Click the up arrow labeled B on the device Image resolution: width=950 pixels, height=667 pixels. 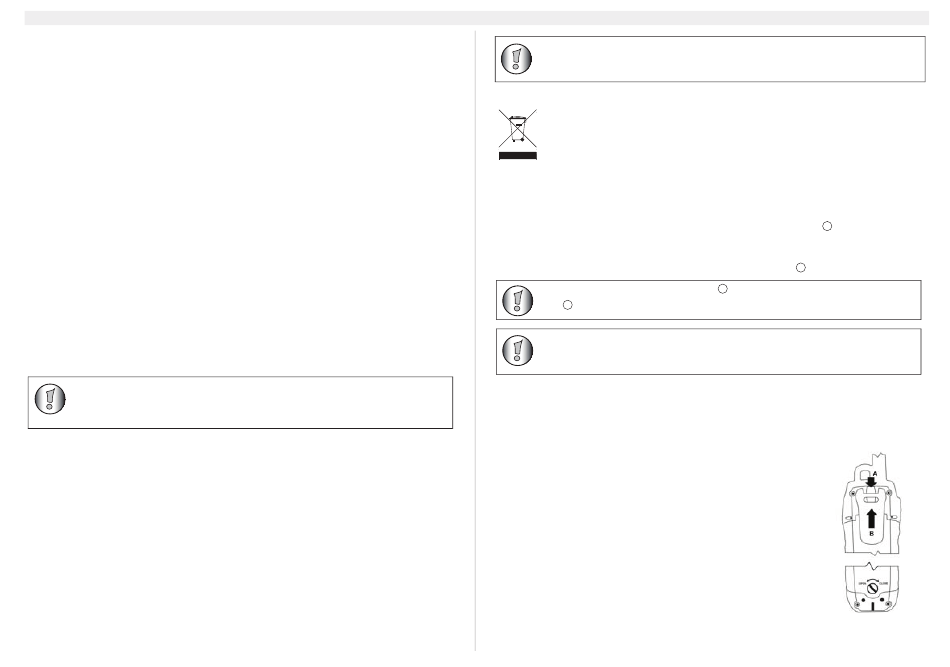click(x=871, y=517)
